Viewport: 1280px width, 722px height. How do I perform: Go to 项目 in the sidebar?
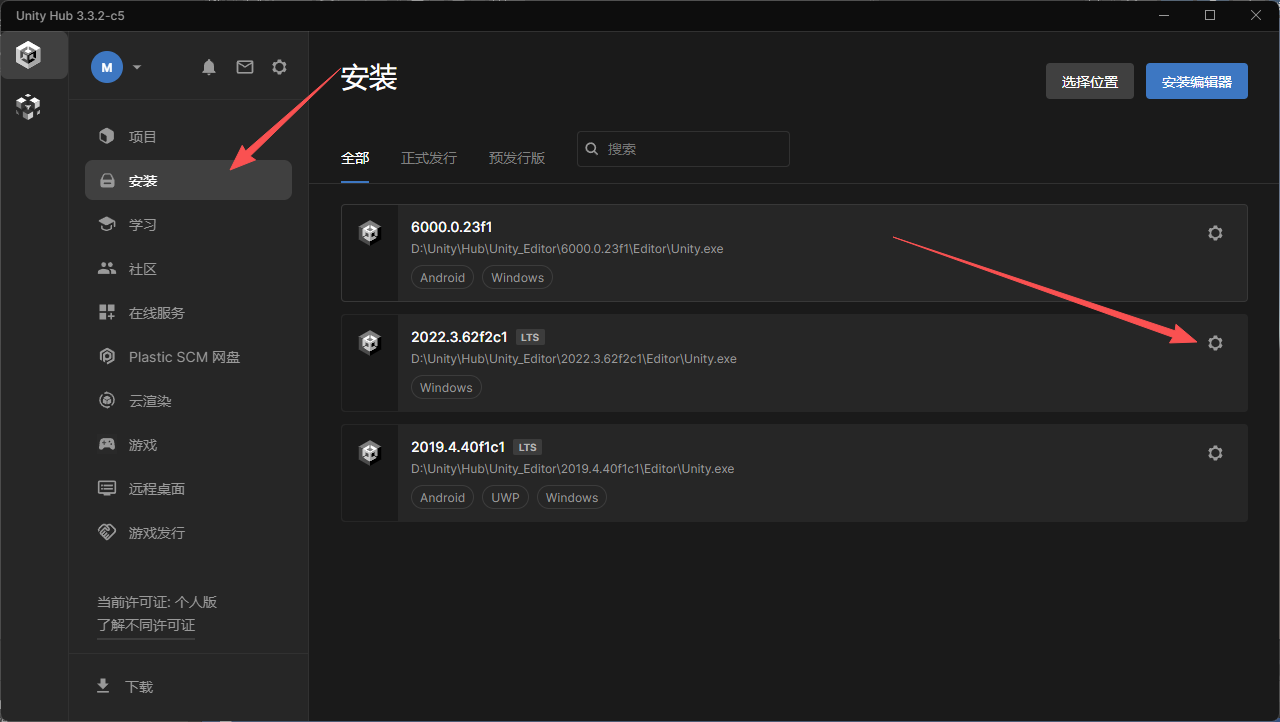pyautogui.click(x=188, y=136)
